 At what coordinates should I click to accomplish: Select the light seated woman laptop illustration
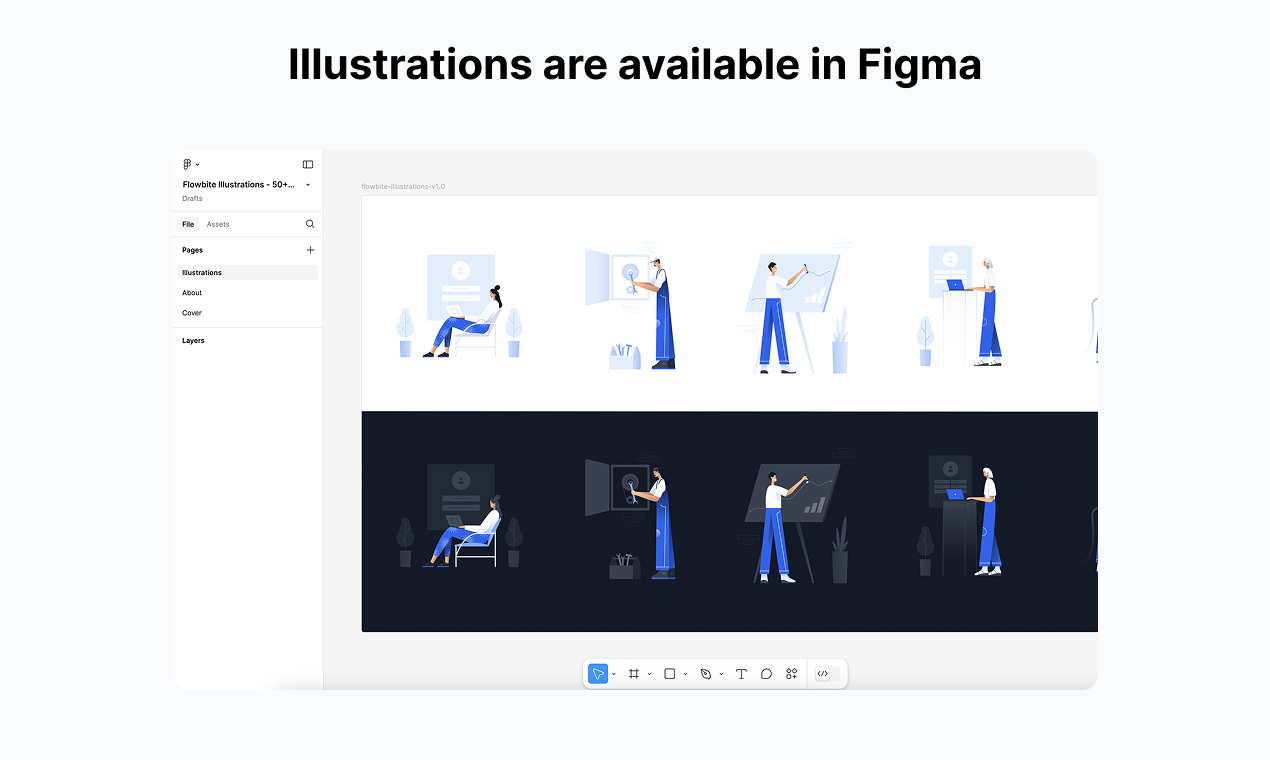(460, 306)
